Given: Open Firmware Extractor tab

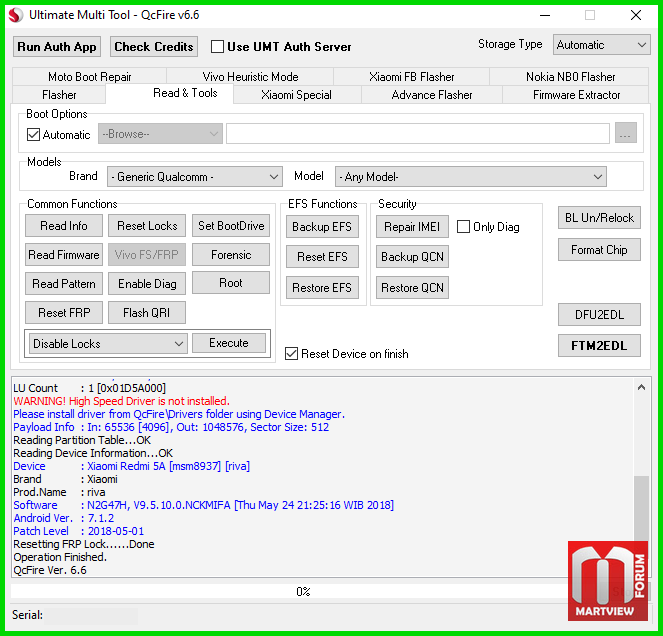Looking at the screenshot, I should pyautogui.click(x=576, y=95).
